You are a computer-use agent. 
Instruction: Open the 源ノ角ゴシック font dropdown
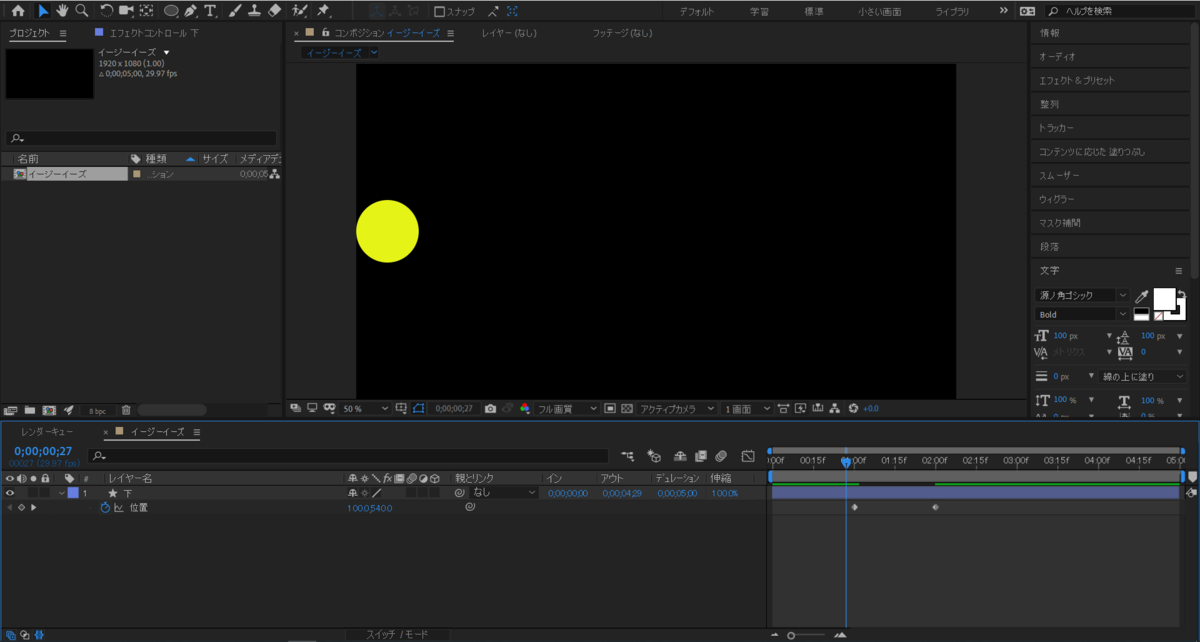pyautogui.click(x=1082, y=296)
